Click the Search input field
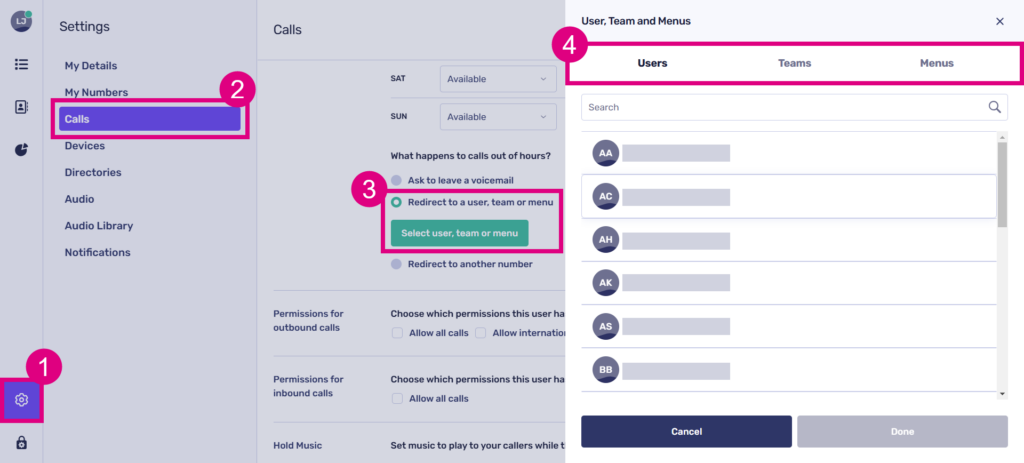 coord(780,107)
